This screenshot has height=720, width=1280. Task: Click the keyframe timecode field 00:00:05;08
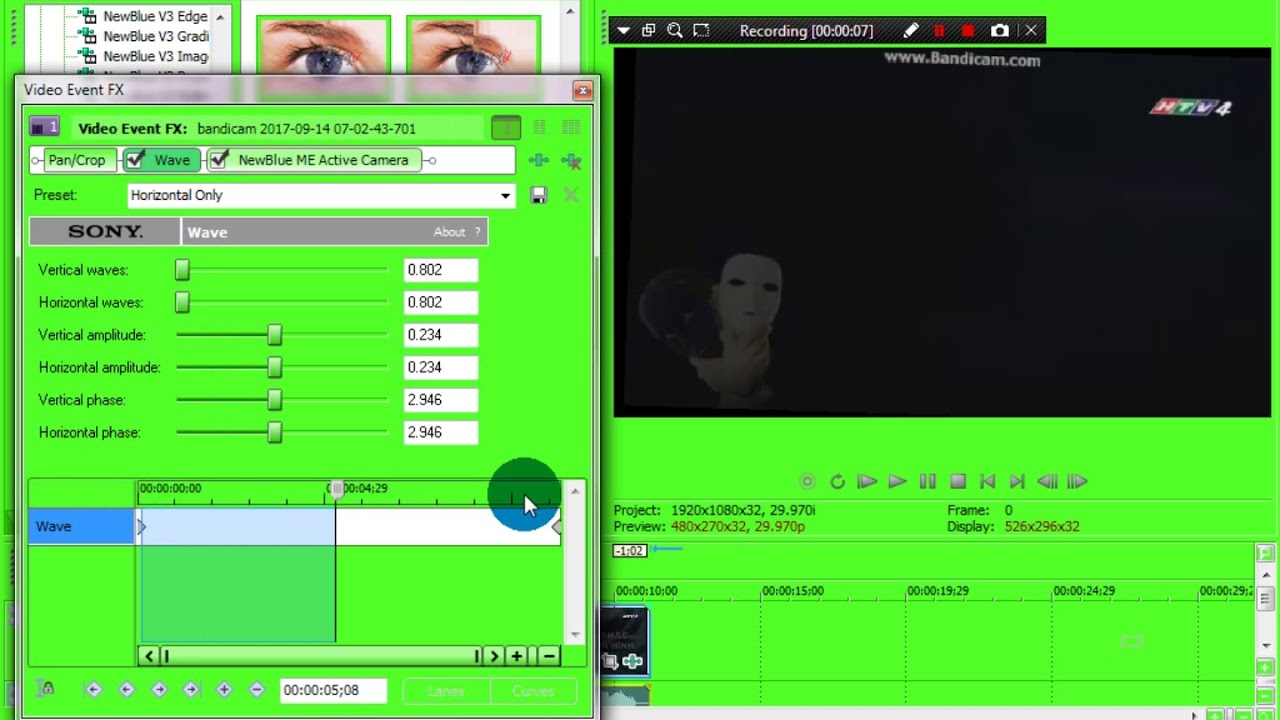click(333, 690)
